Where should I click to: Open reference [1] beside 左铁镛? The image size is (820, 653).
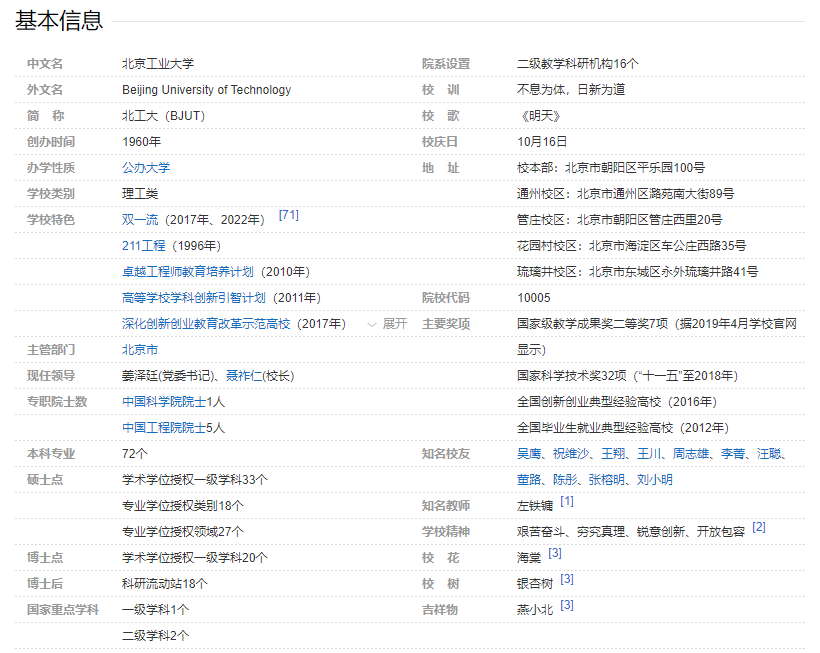567,501
